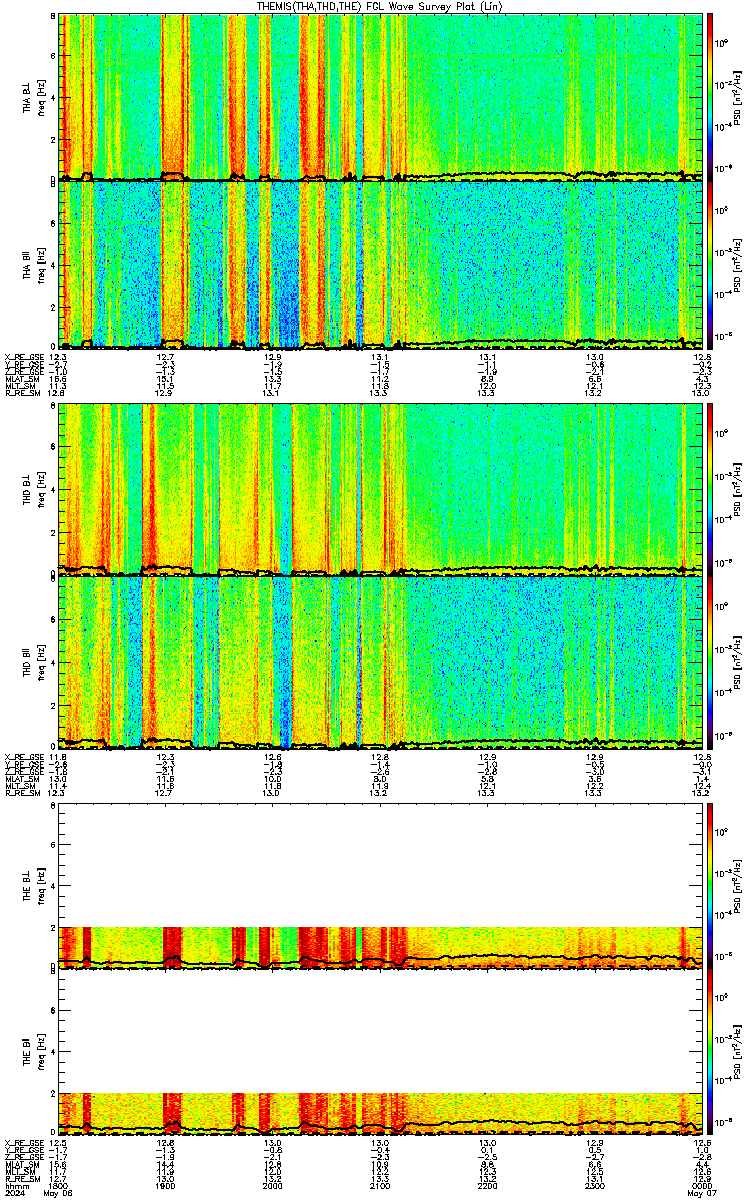Click the bottom 2000 time tick label

tap(274, 1186)
